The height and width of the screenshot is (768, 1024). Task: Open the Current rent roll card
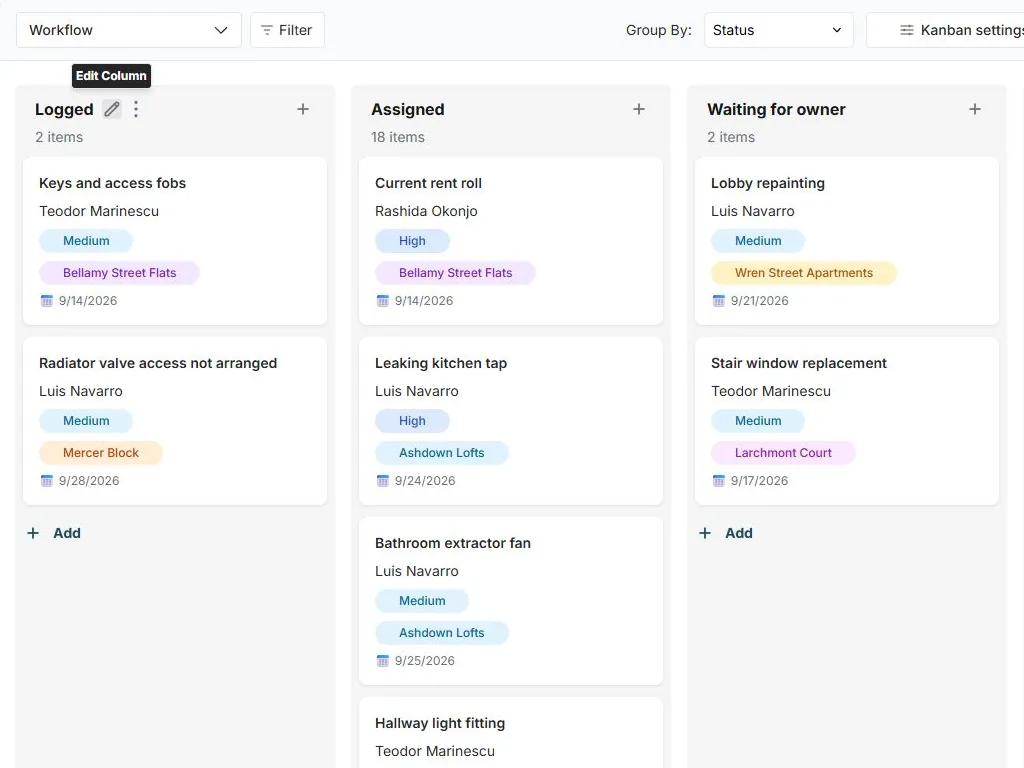(511, 240)
